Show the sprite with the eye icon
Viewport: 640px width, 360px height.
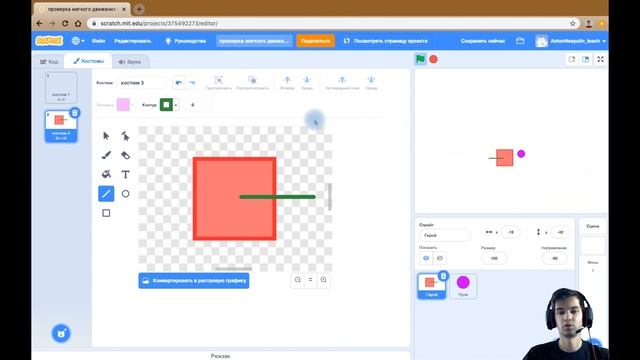point(426,258)
